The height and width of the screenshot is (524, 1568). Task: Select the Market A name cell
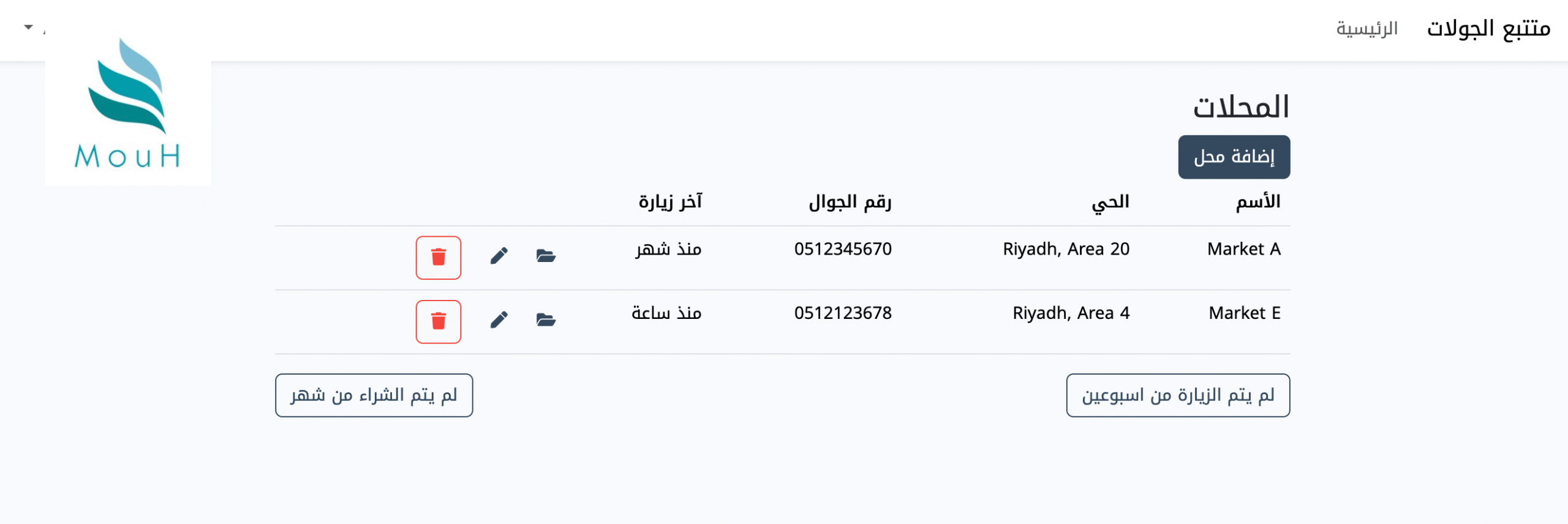pyautogui.click(x=1243, y=249)
